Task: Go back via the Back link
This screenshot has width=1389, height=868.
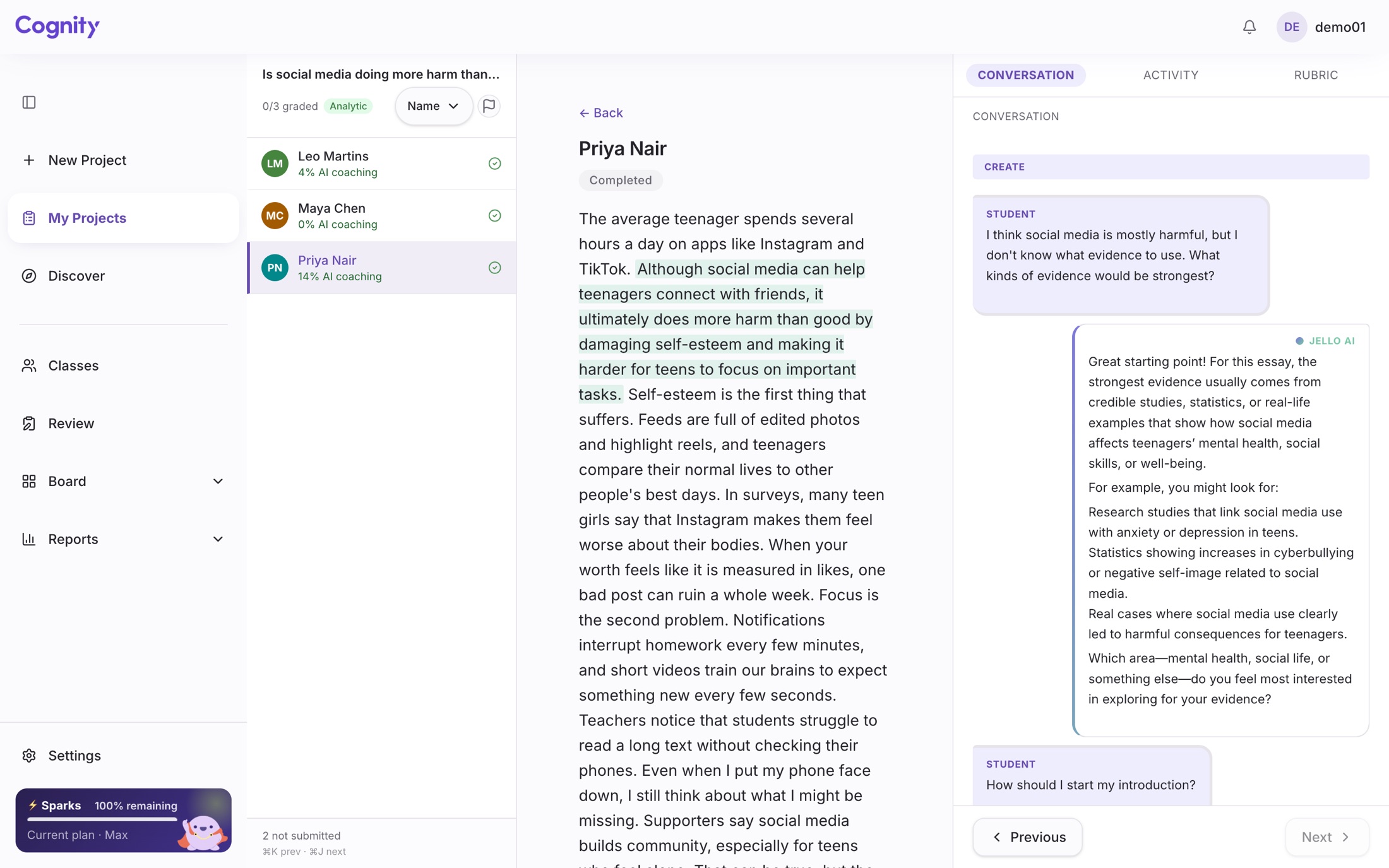Action: tap(601, 113)
